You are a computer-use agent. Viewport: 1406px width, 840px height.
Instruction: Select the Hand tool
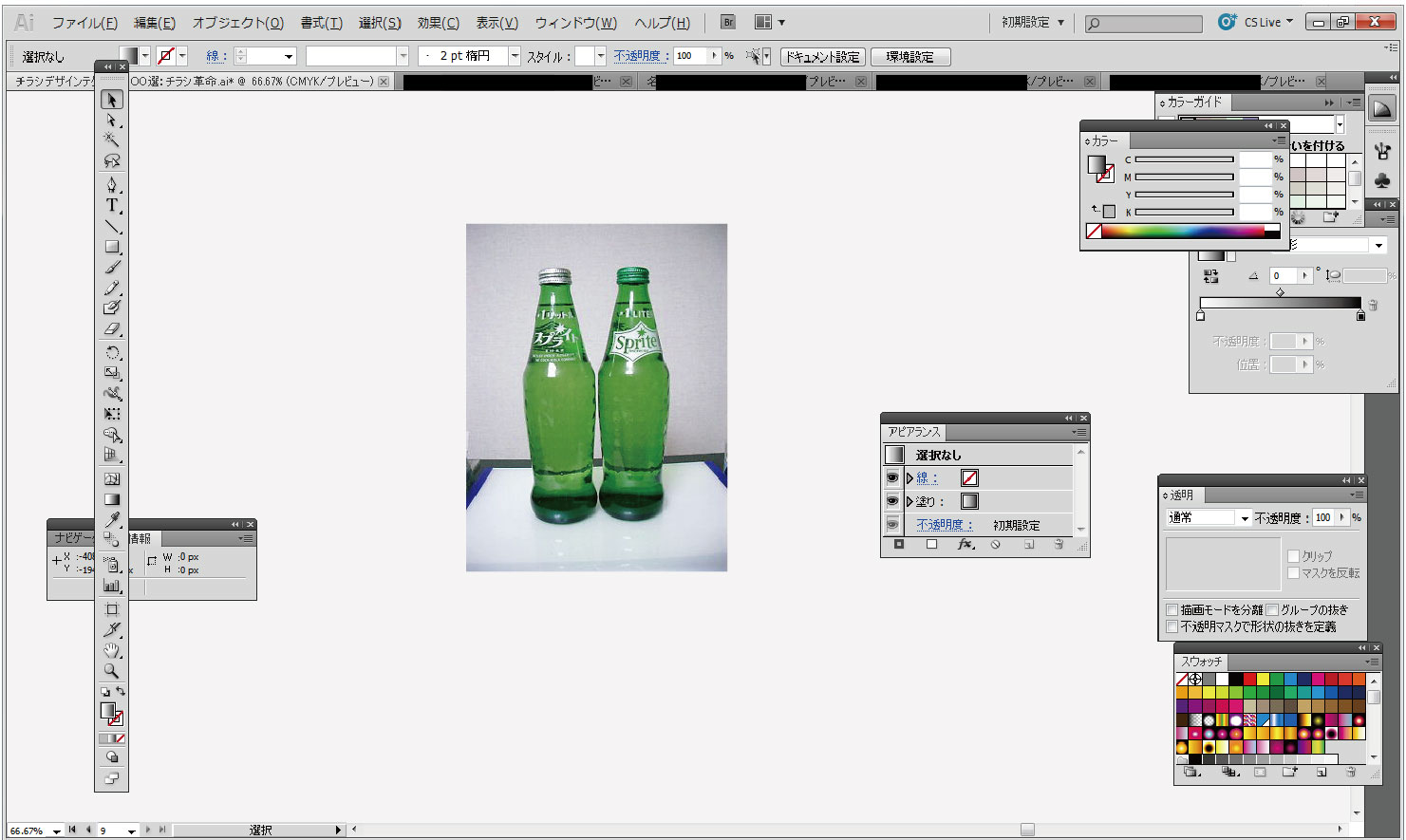[111, 650]
